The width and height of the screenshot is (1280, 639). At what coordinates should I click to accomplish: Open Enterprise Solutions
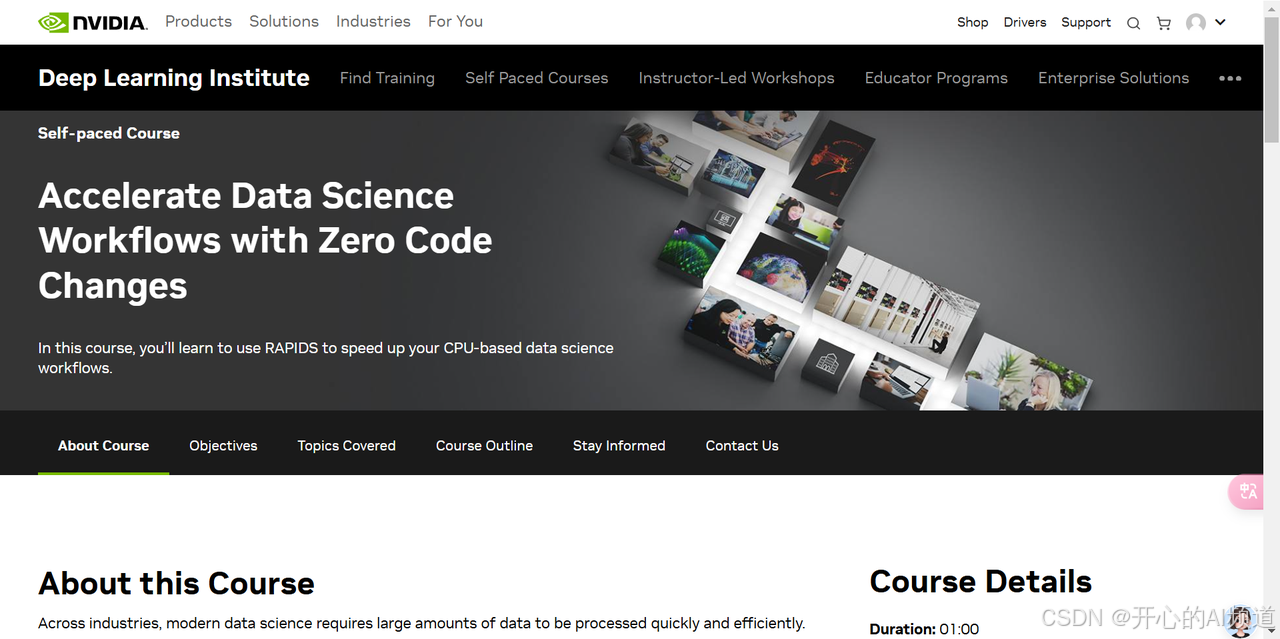click(1113, 78)
